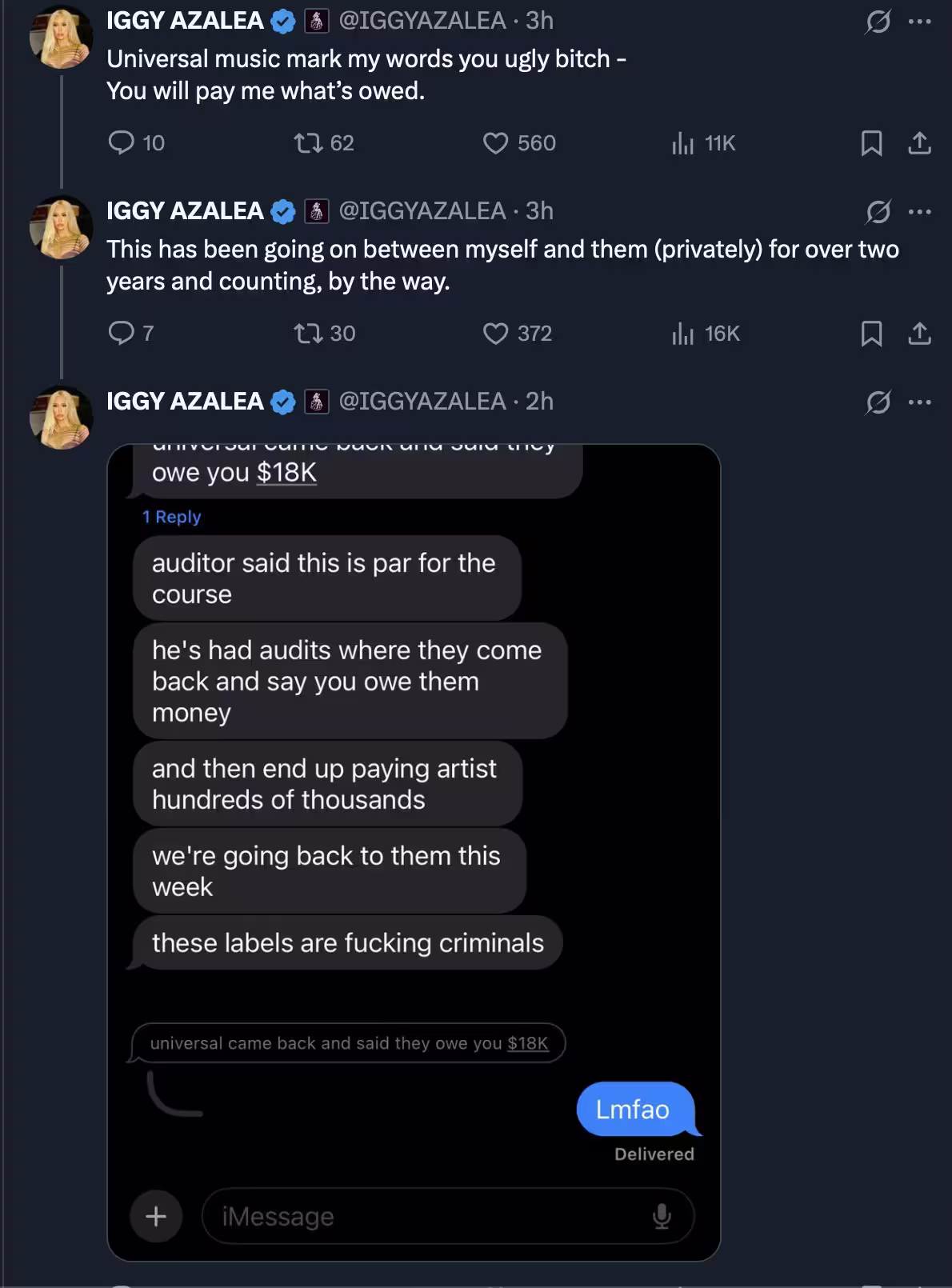Like the tweet with 372 likes
952x1288 pixels.
point(496,333)
